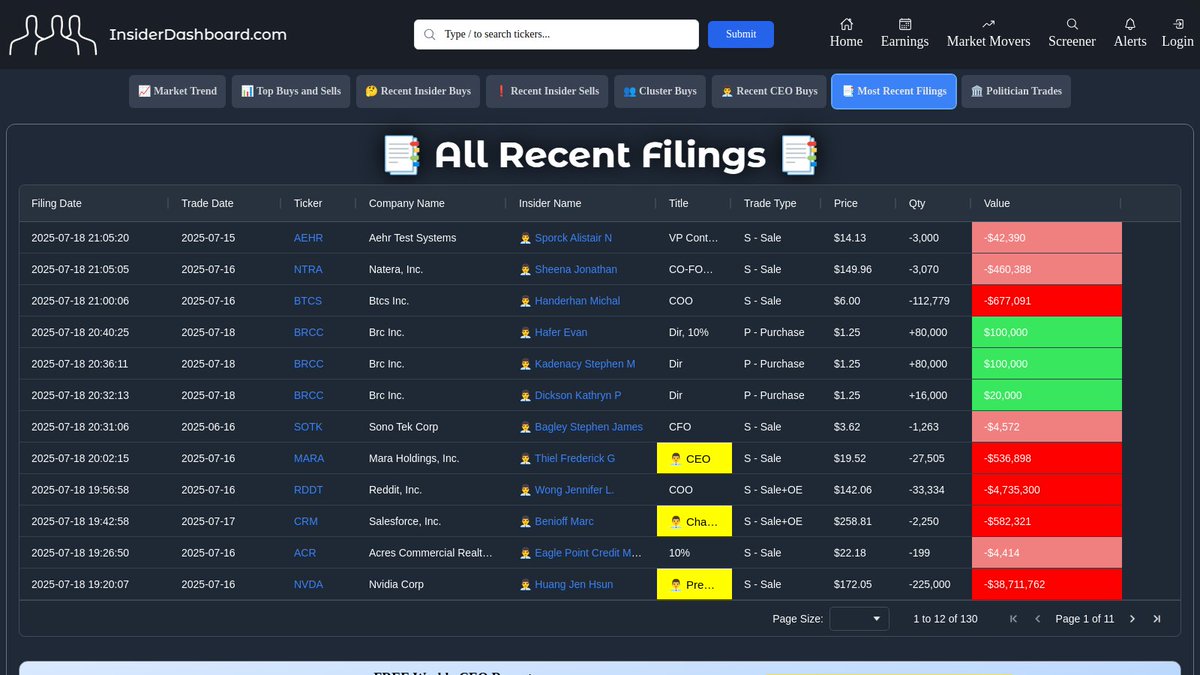1200x675 pixels.
Task: Open BTCS ticker link
Action: click(x=308, y=301)
